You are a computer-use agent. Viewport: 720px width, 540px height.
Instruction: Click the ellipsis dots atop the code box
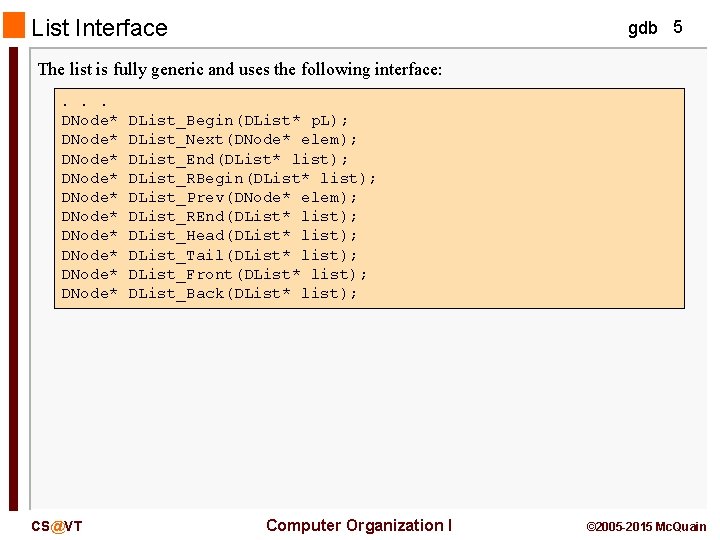pyautogui.click(x=84, y=105)
